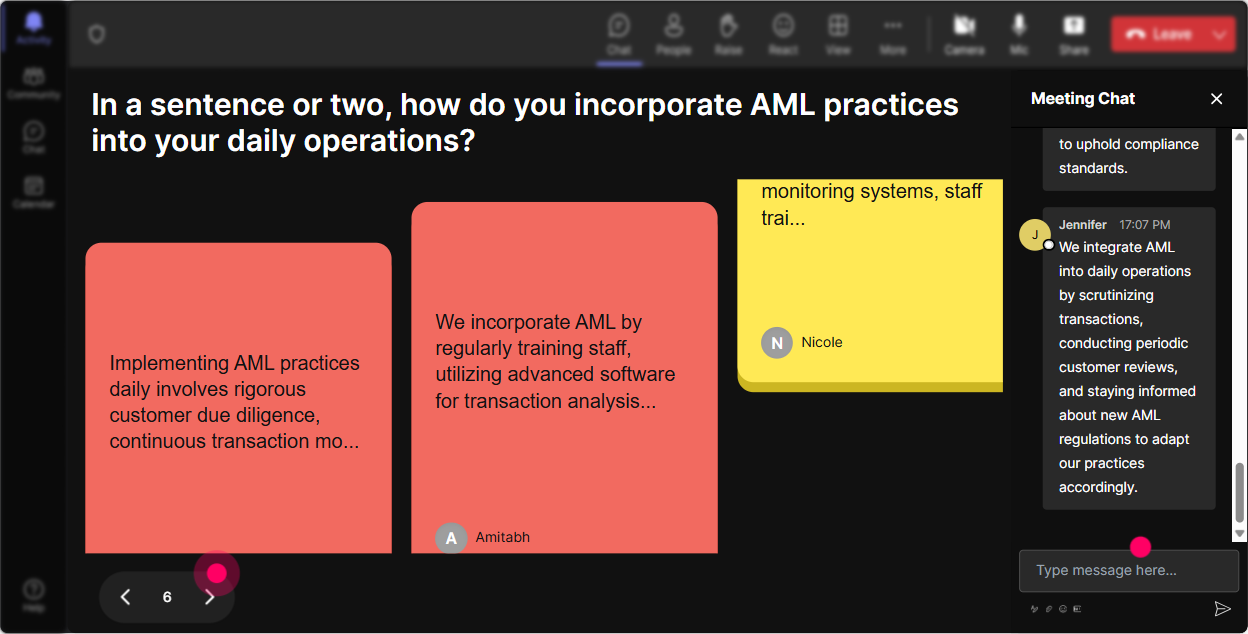The height and width of the screenshot is (634, 1248).
Task: Open emoji picker below message box
Action: coord(1063,608)
